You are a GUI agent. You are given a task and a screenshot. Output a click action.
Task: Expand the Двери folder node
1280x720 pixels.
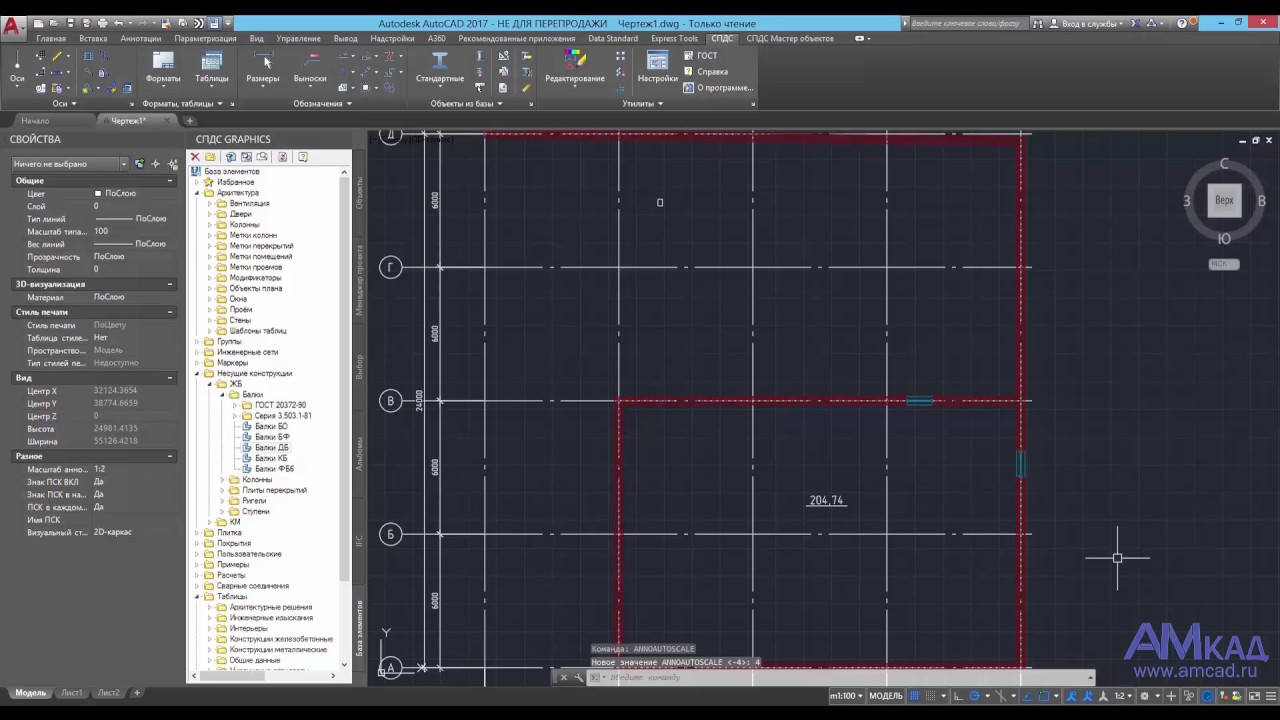[x=210, y=214]
